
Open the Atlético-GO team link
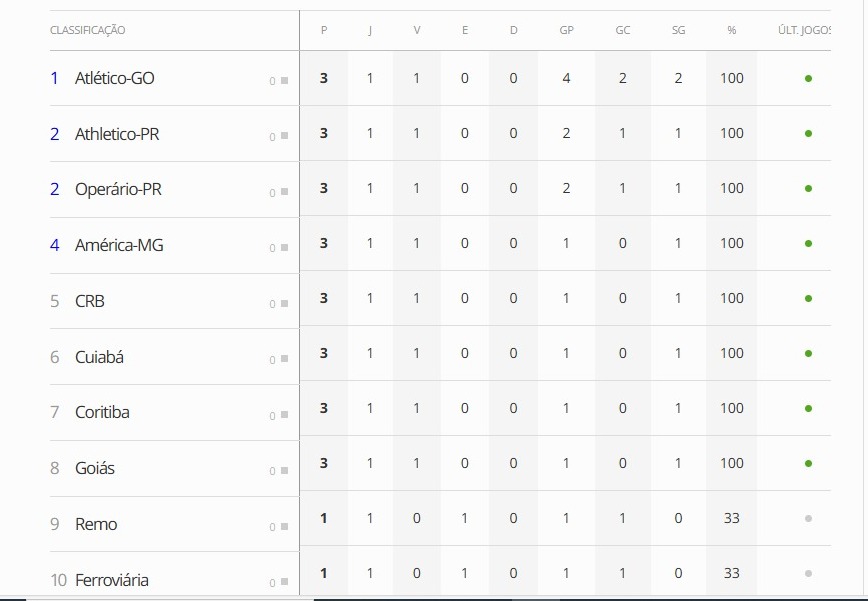coord(115,78)
